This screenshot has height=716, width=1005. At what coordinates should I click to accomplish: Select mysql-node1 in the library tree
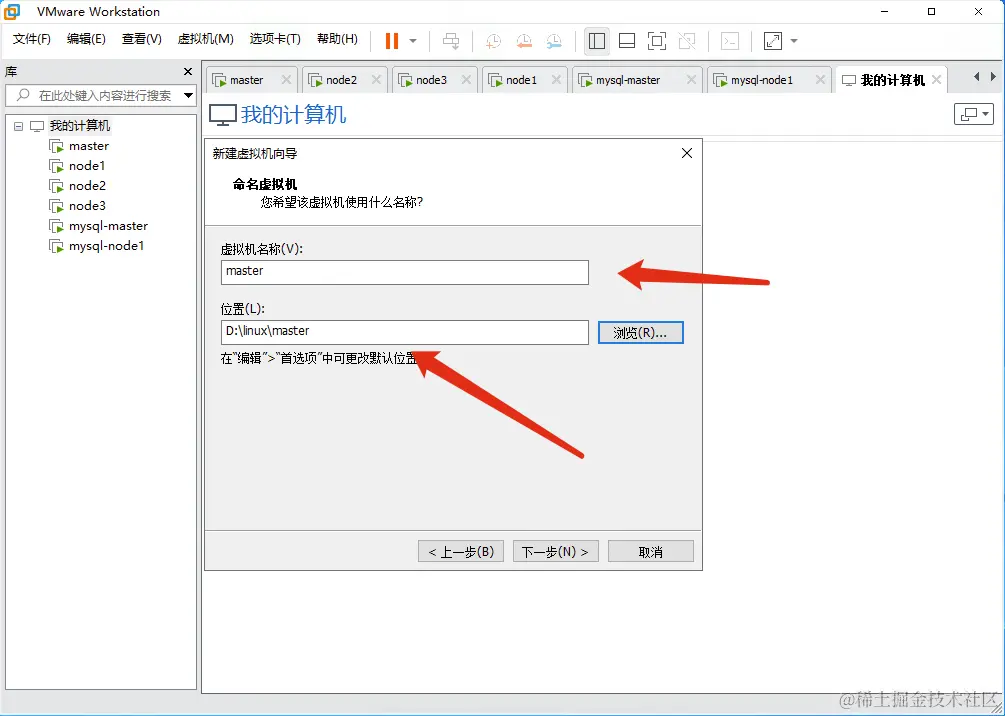coord(106,246)
